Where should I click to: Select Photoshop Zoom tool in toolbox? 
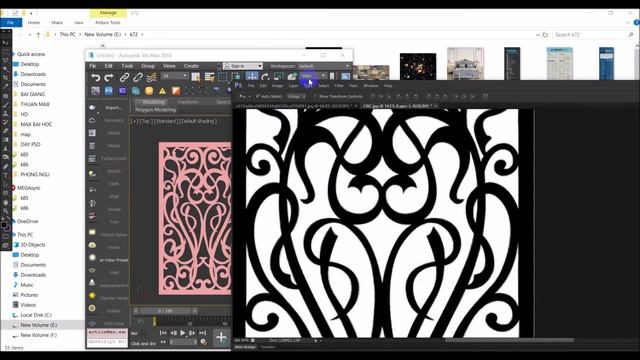(5, 211)
